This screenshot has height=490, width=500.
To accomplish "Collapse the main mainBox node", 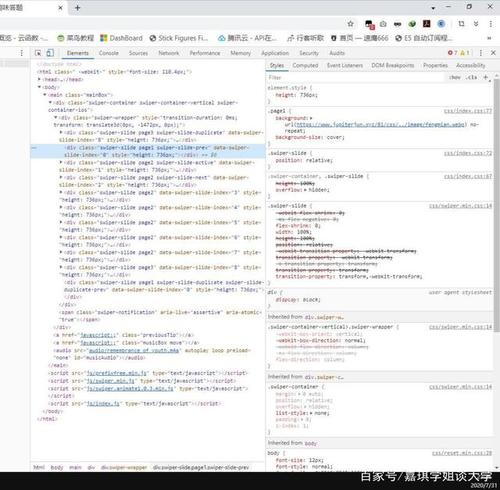I will pyautogui.click(x=45, y=95).
